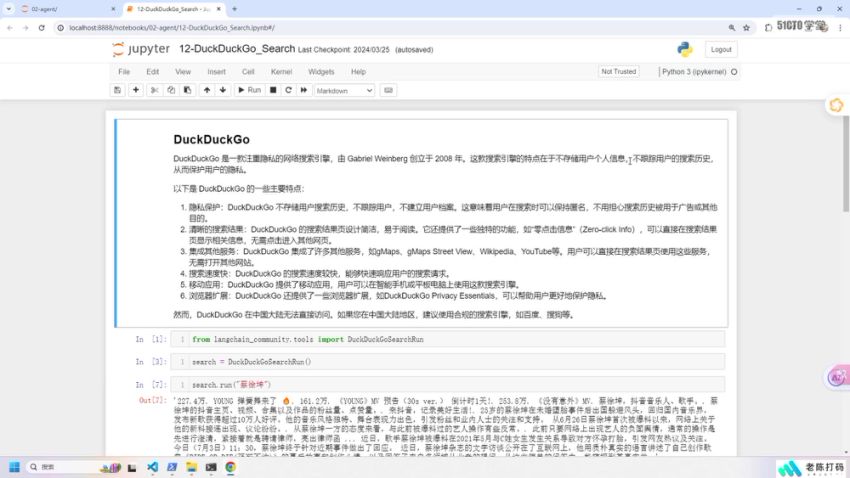Open the File menu

124,72
